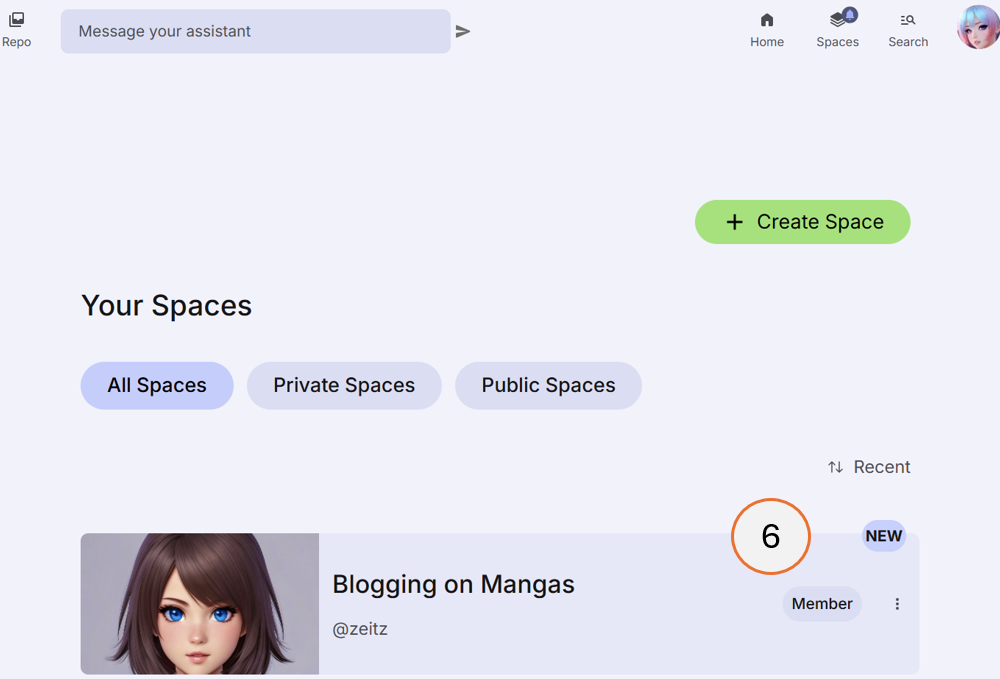The width and height of the screenshot is (1000, 679).
Task: Expand options via the sort arrows icon
Action: 836,466
